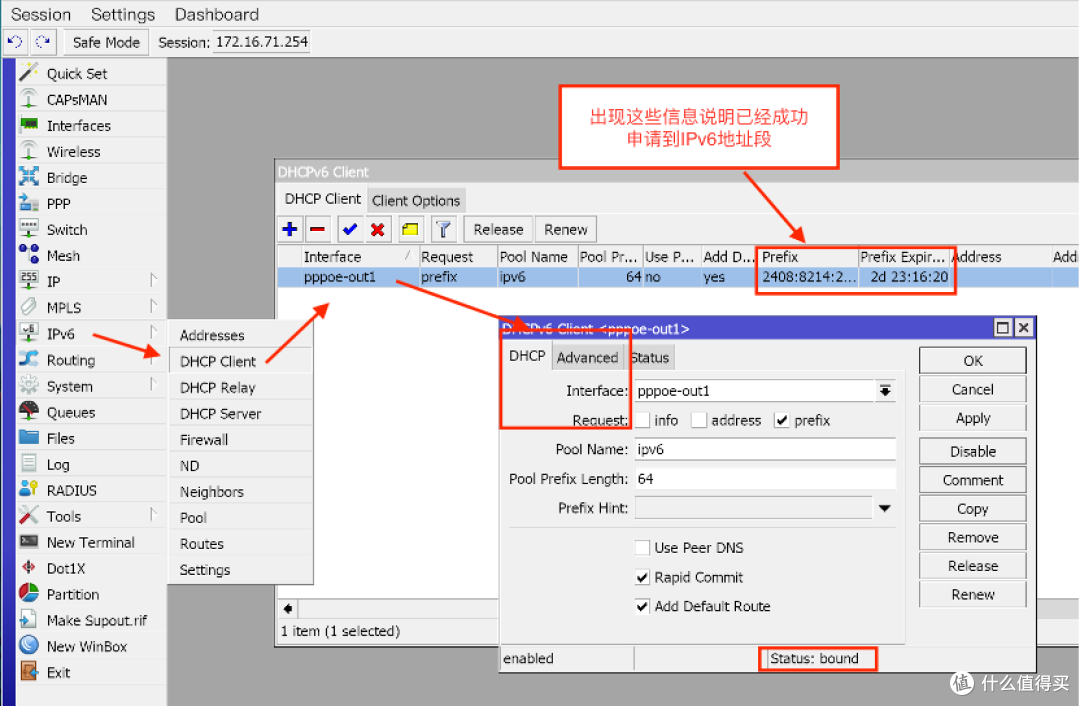This screenshot has height=706, width=1080.
Task: Toggle Rapid Commit checkbox
Action: pos(642,577)
